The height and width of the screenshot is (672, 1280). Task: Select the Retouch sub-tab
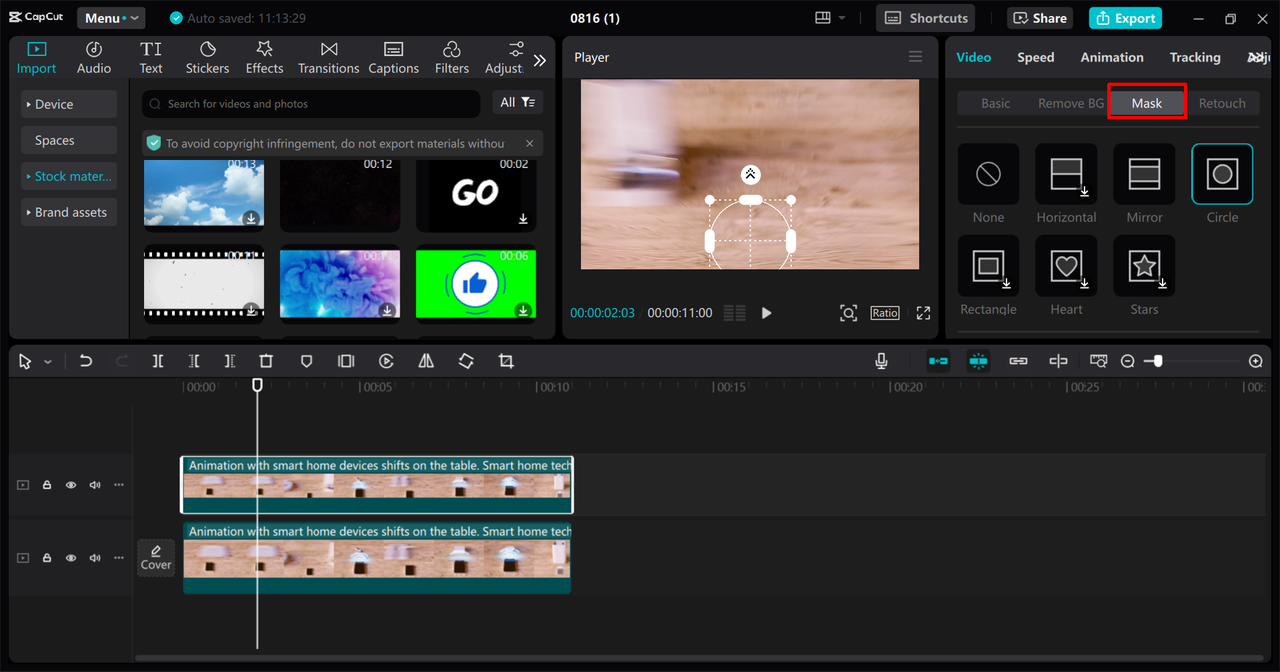tap(1222, 103)
